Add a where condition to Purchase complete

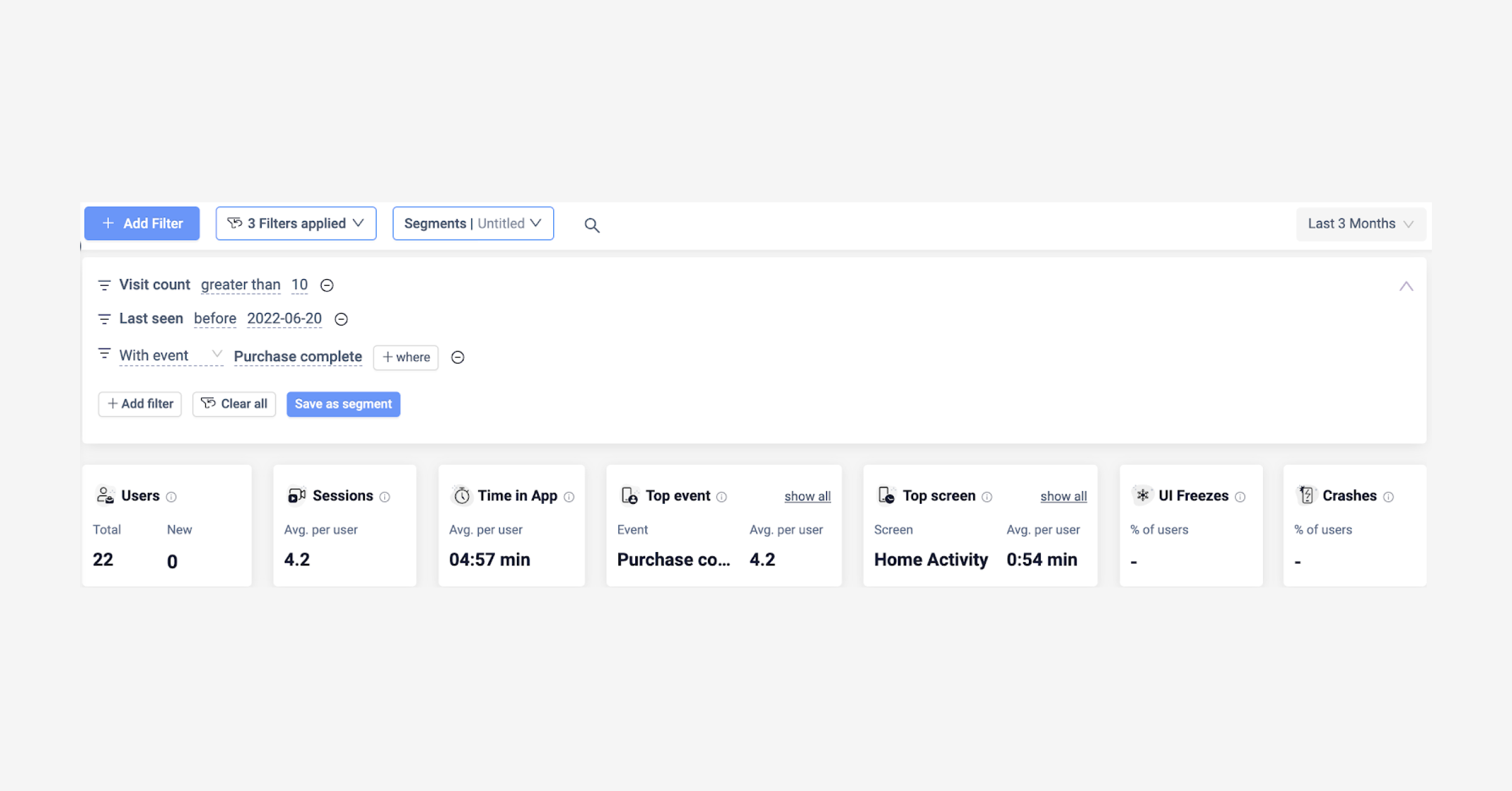406,357
